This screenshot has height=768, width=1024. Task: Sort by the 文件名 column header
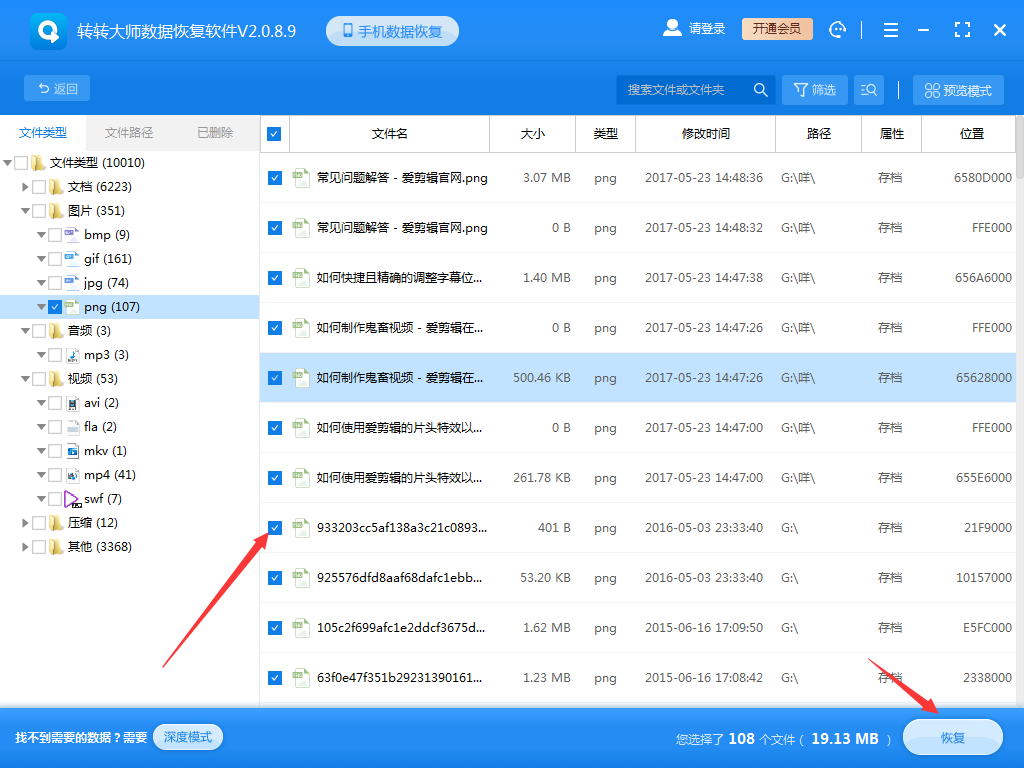(389, 134)
